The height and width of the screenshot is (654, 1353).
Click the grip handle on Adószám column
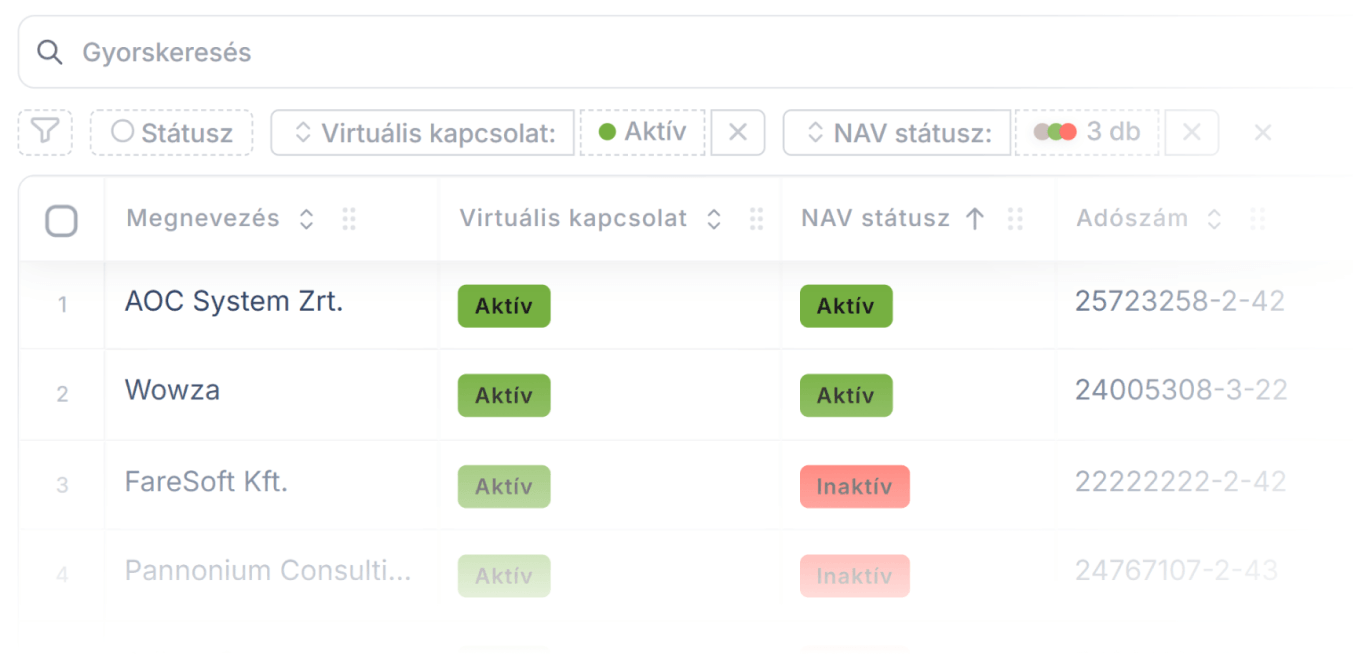coord(1257,218)
